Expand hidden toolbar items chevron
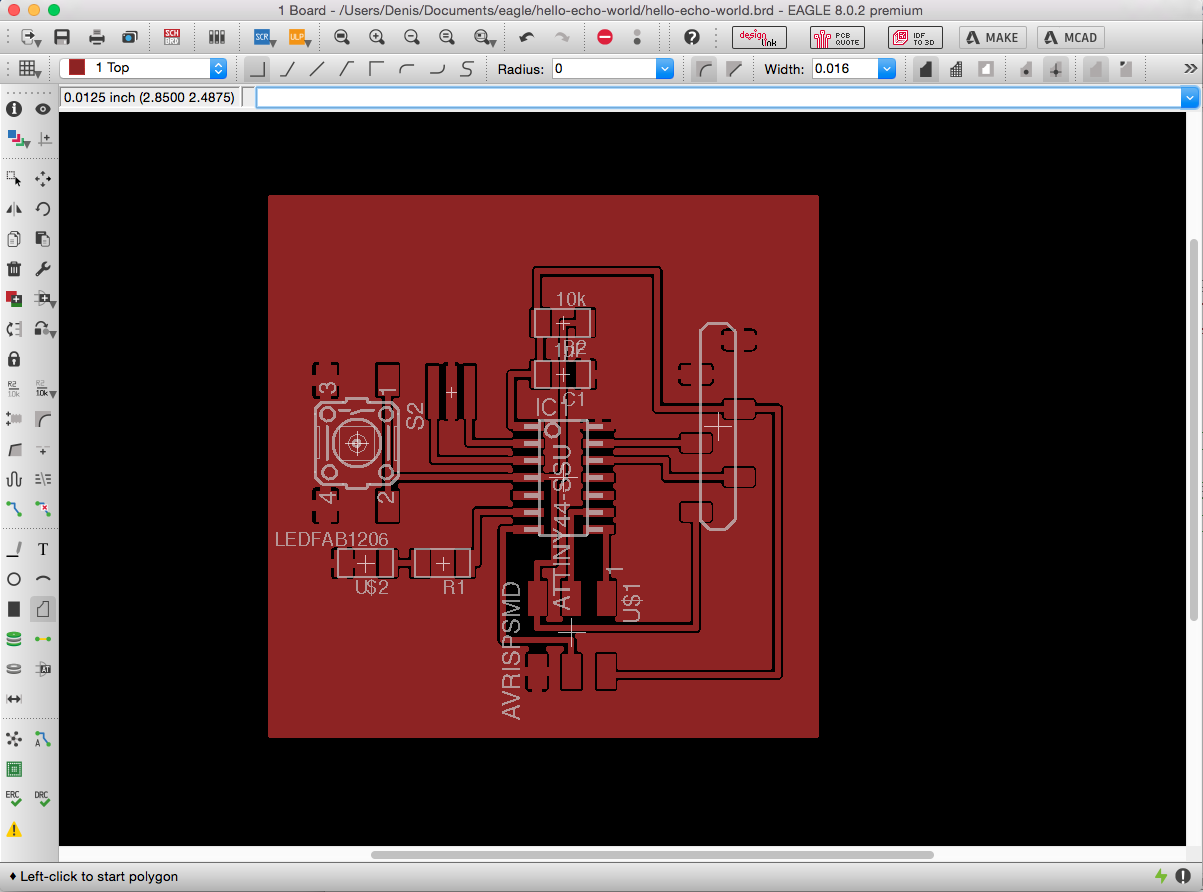 (1191, 69)
